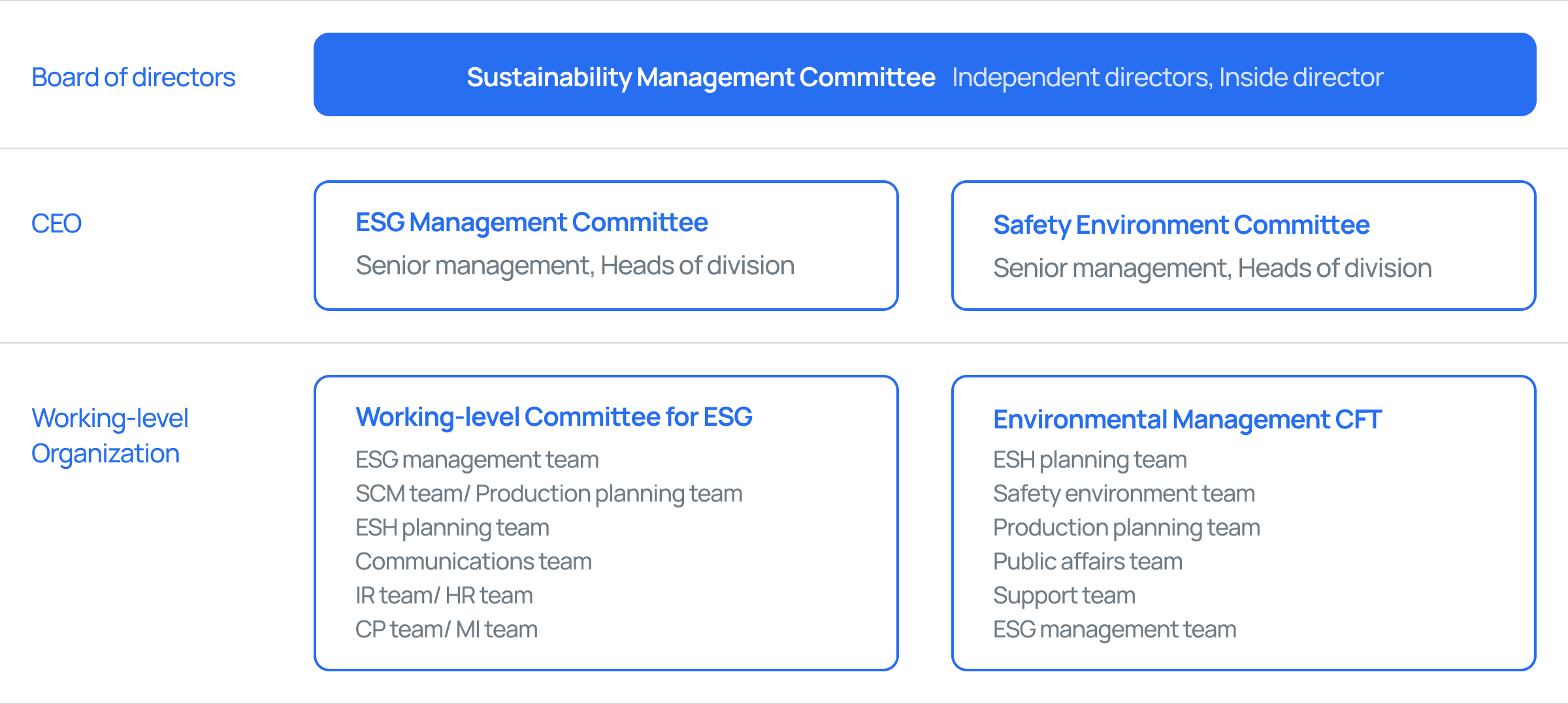Click the IR team/ HR team entry
1568x704 pixels.
pyautogui.click(x=444, y=596)
